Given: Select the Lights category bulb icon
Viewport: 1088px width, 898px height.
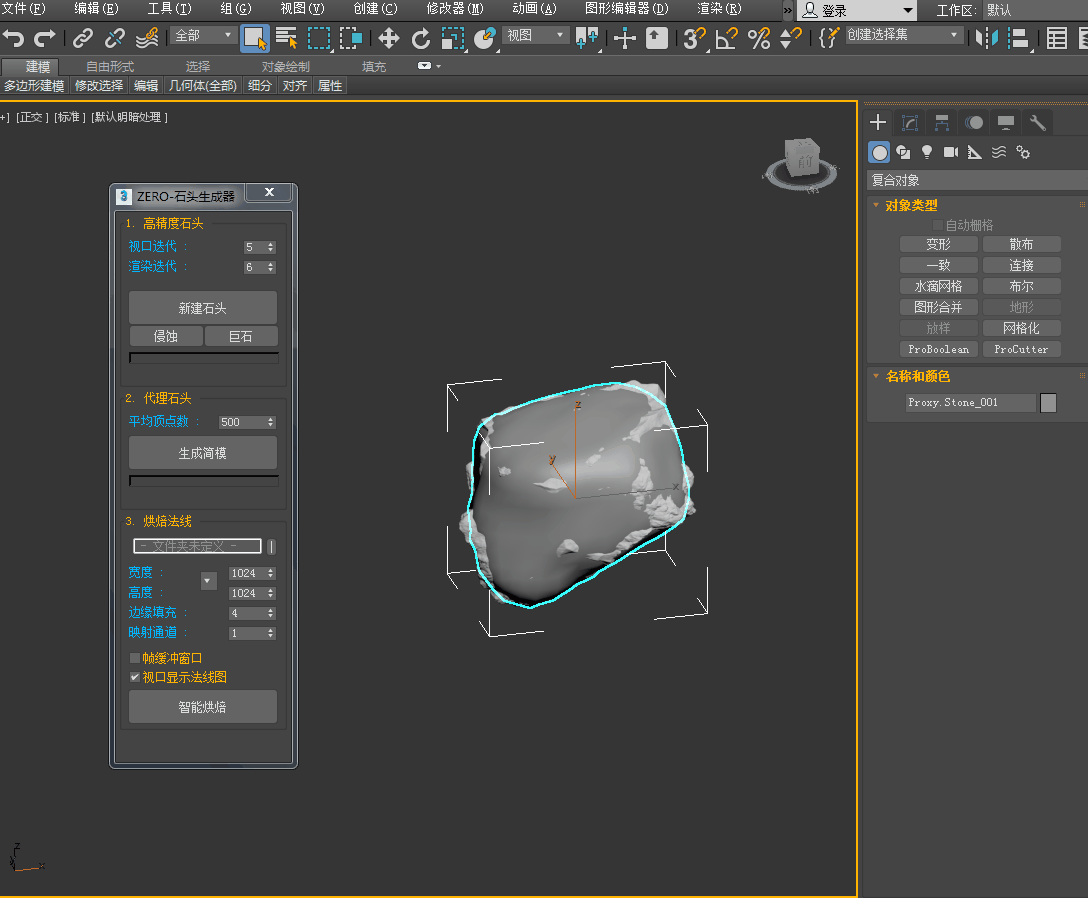Looking at the screenshot, I should click(927, 152).
